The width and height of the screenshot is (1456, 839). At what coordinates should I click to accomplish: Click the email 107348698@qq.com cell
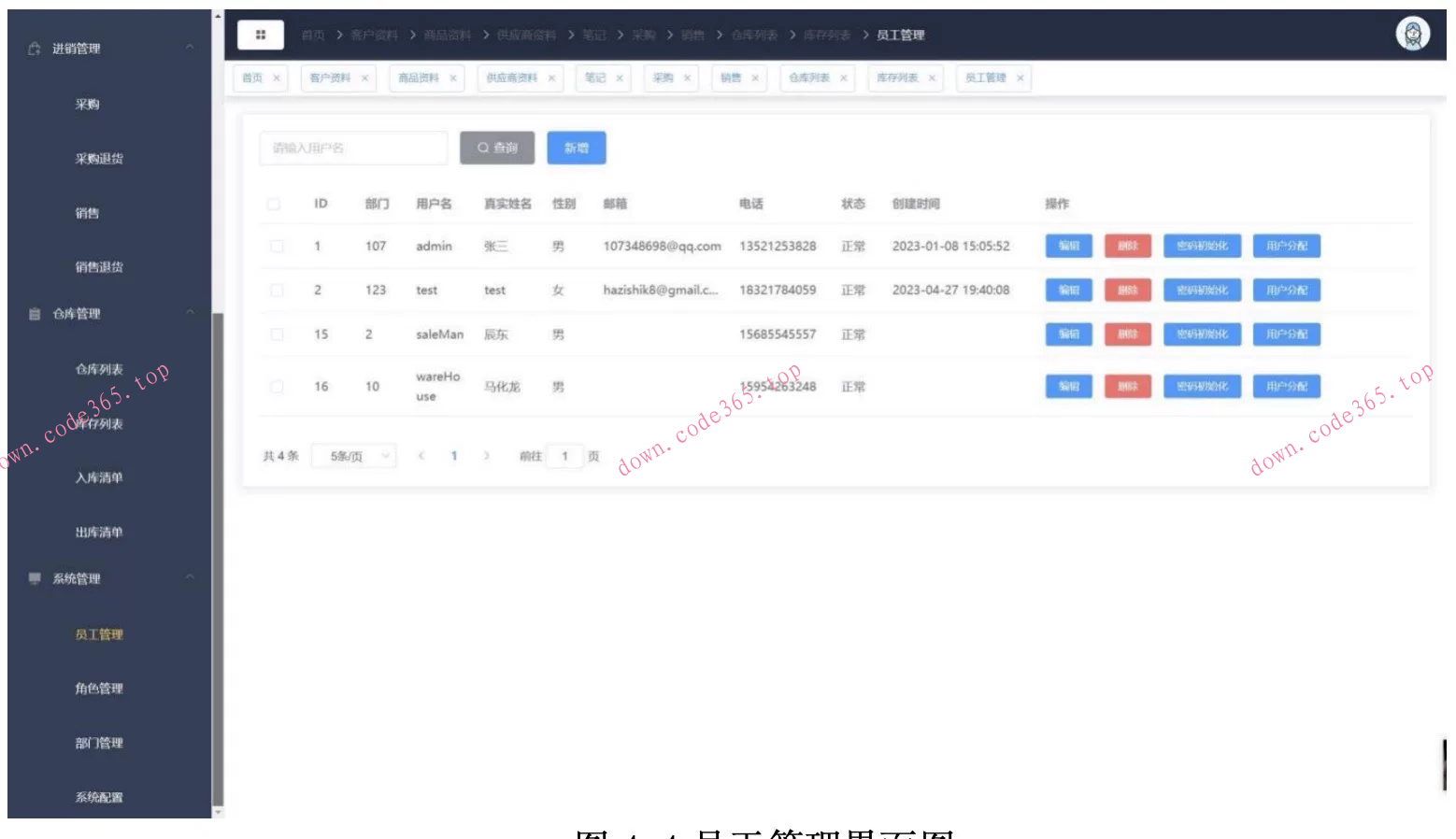662,247
